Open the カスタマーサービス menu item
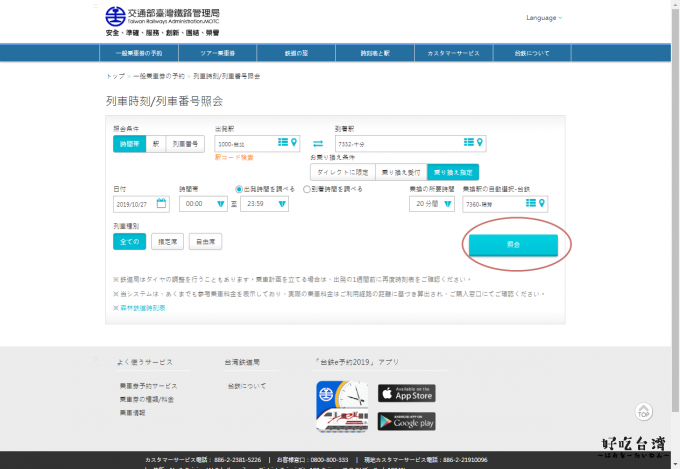This screenshot has width=680, height=469. 455,52
